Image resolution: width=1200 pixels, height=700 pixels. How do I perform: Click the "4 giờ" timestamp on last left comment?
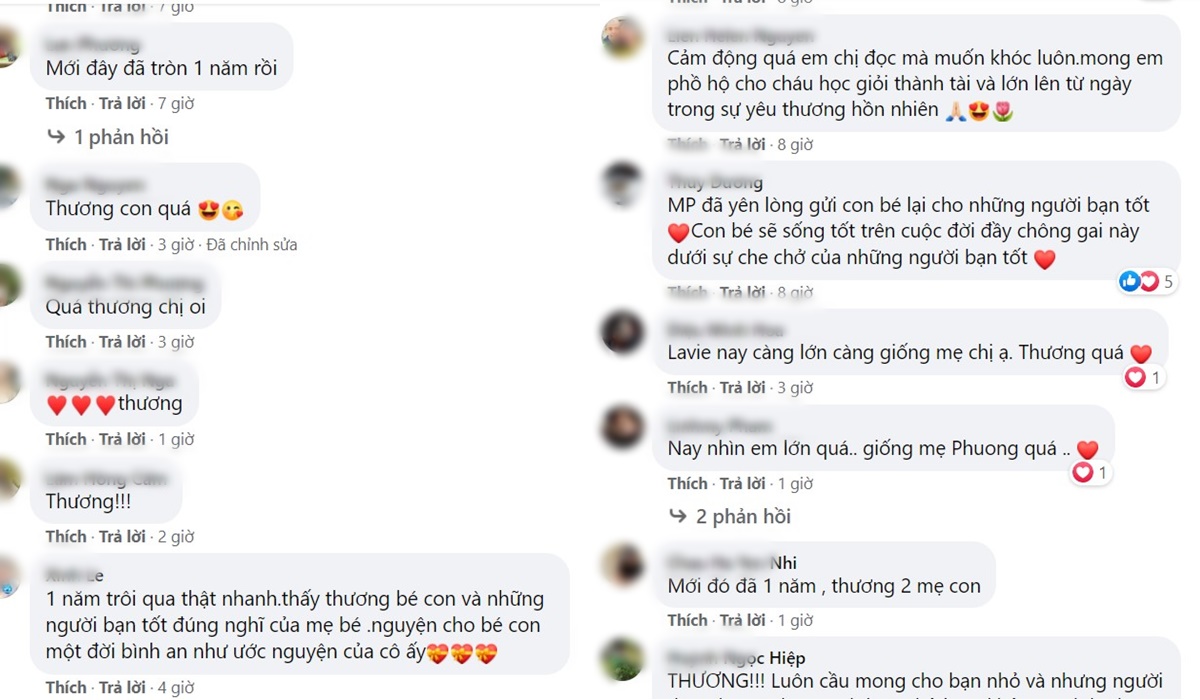click(x=175, y=688)
